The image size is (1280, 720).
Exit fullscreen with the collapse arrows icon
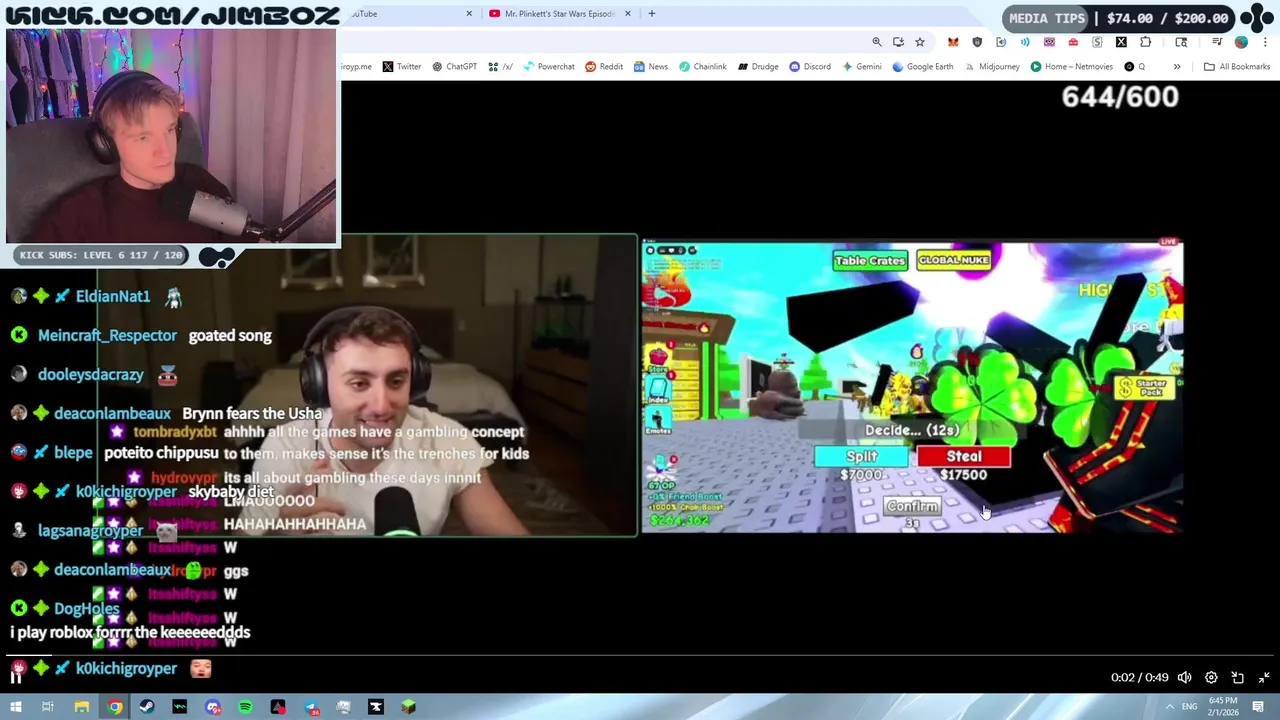pos(1264,677)
